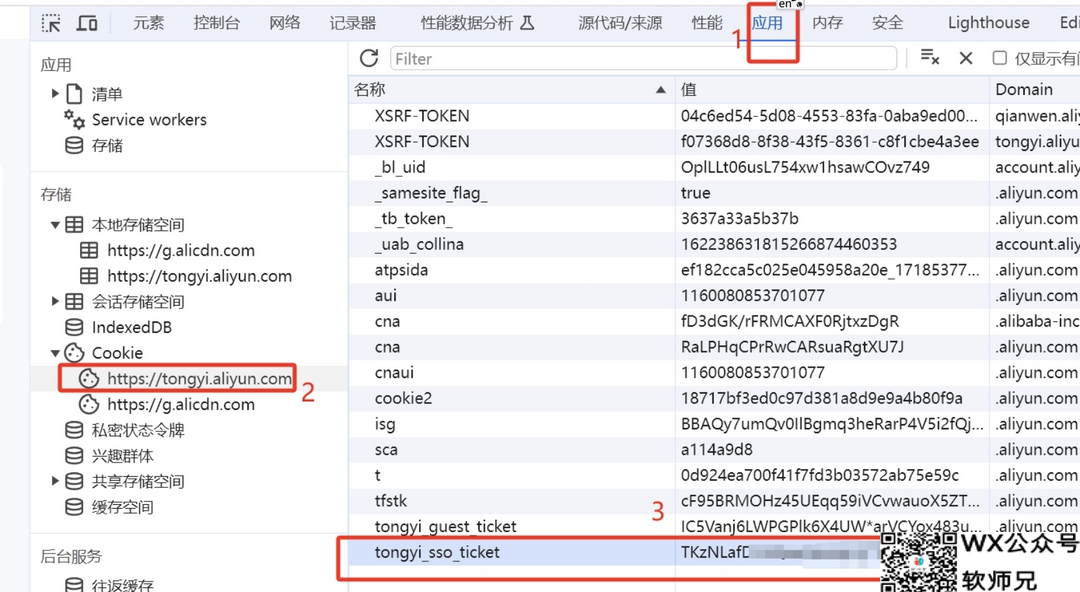
Task: Open the 网络 tab
Action: [x=284, y=23]
